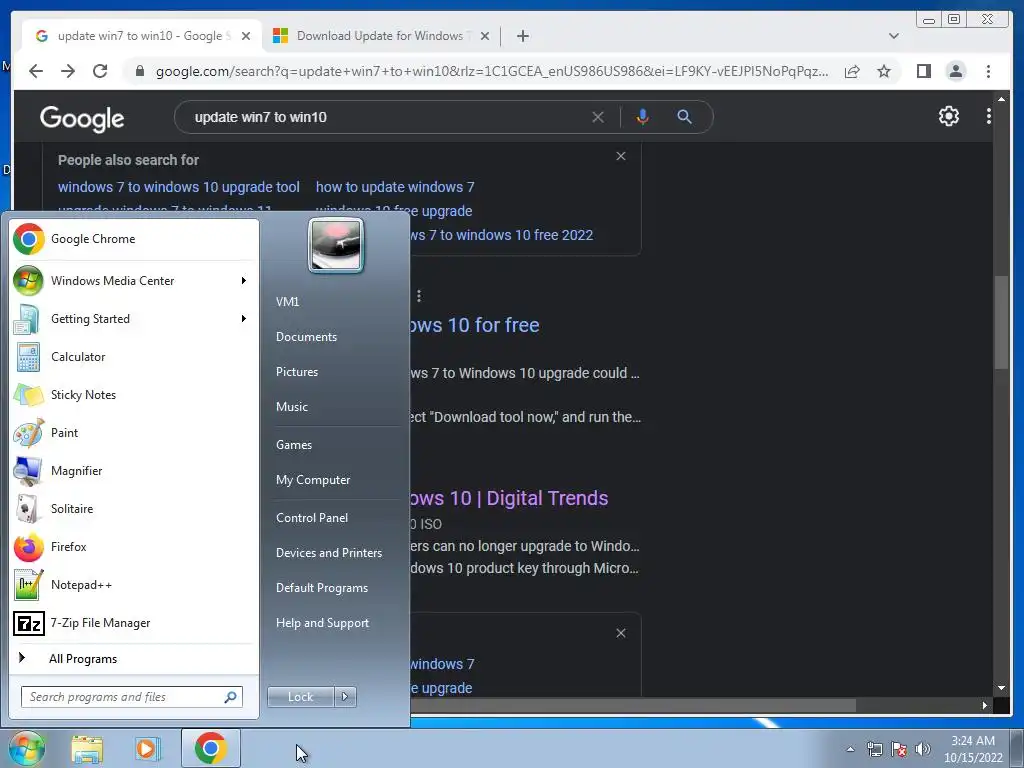Click Windows Start orb
The image size is (1024, 768).
click(27, 748)
